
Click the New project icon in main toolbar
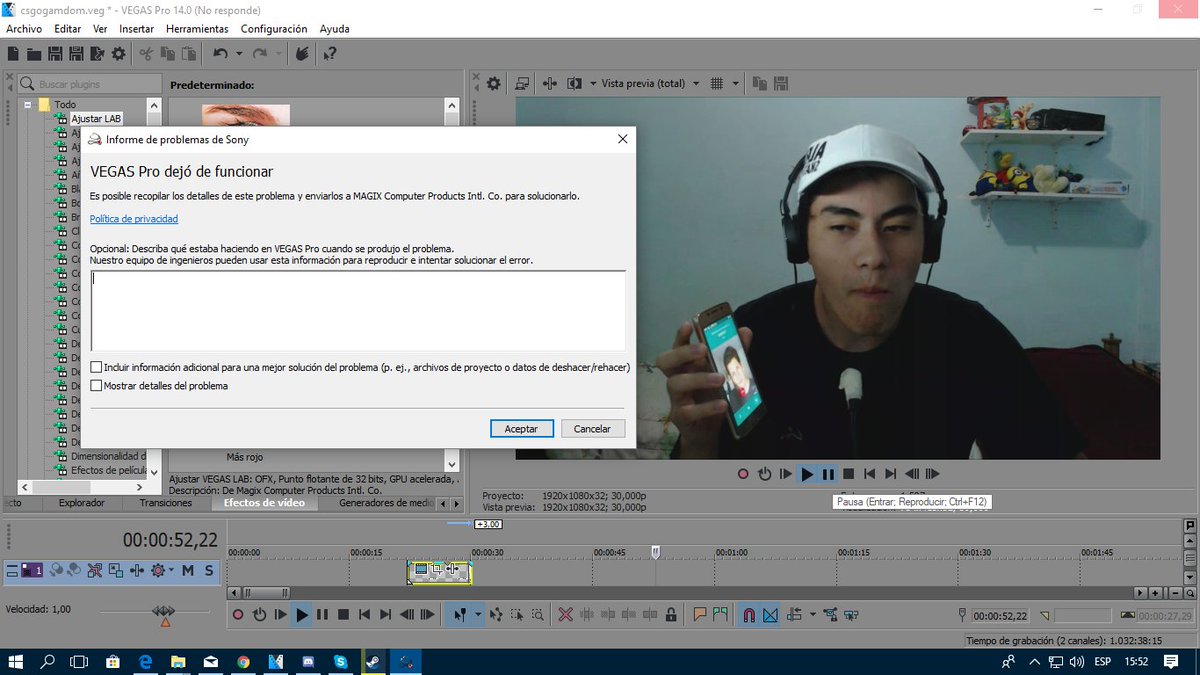tap(14, 53)
